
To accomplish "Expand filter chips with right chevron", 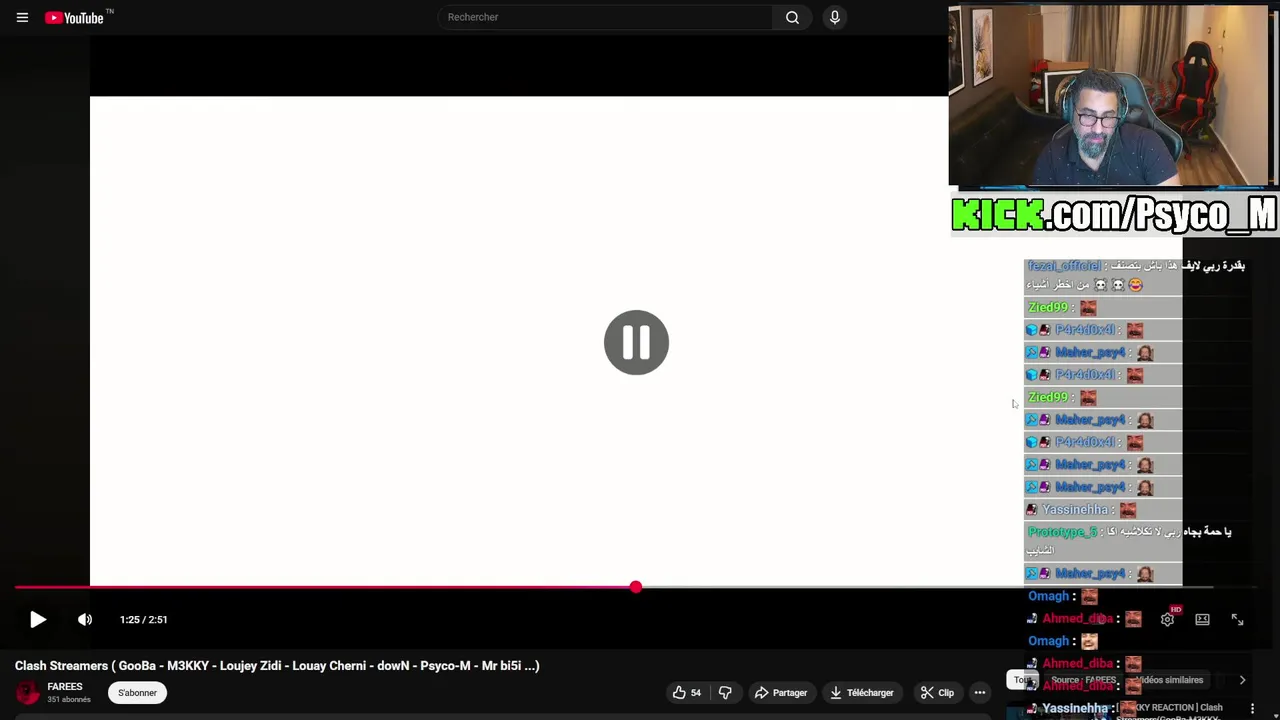I will click(1242, 680).
